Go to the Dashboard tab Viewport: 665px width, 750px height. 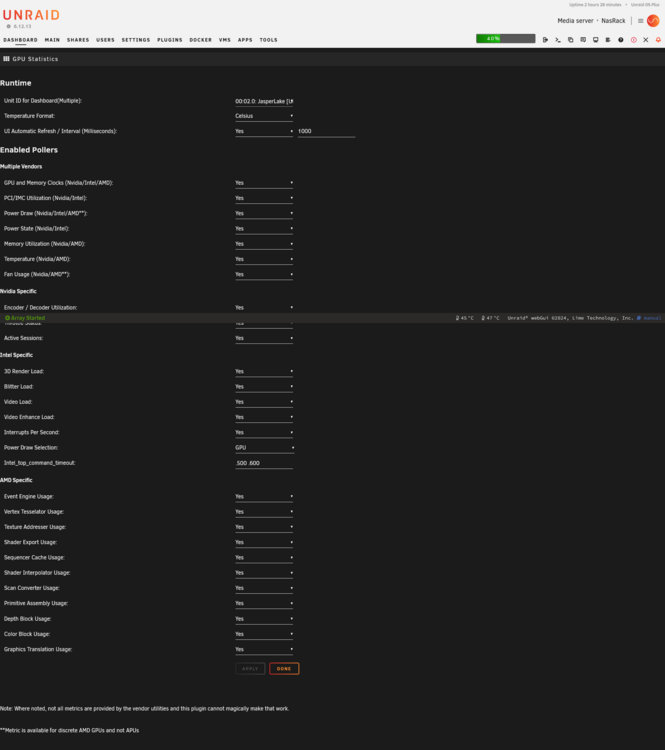[x=20, y=40]
